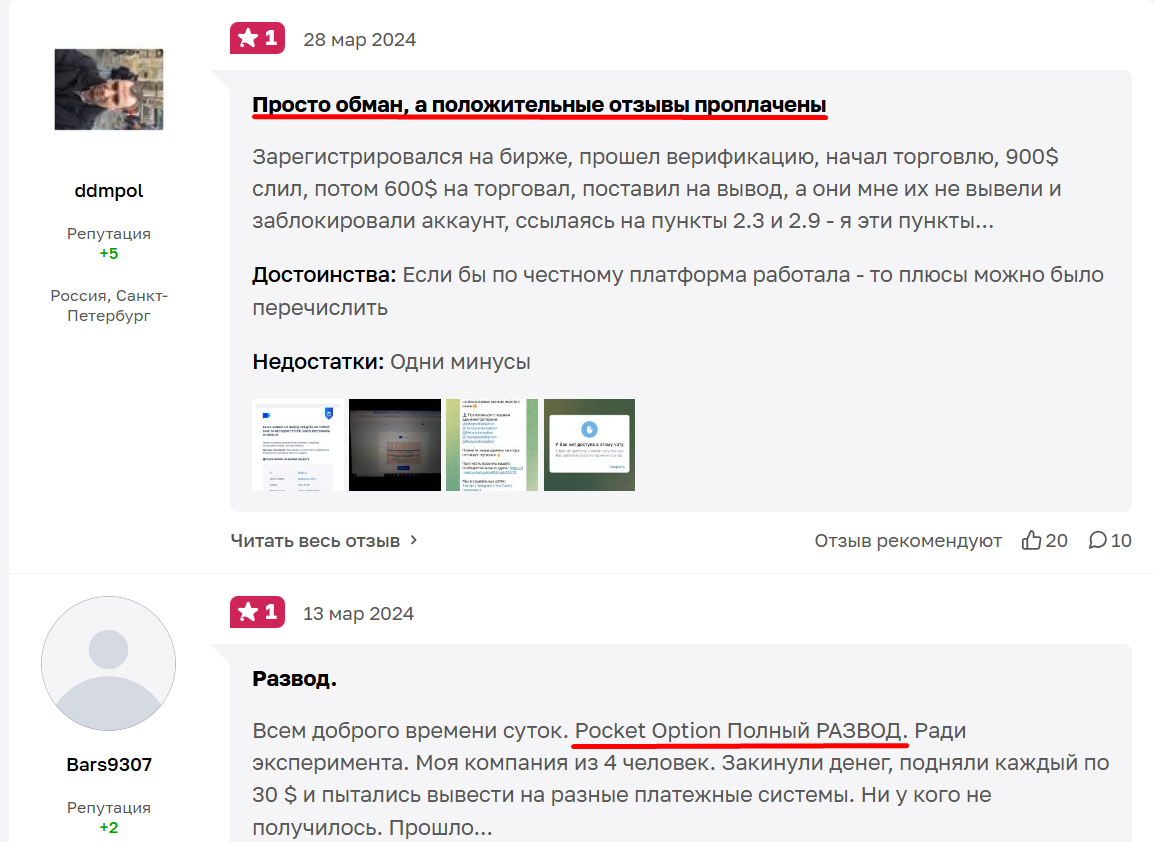Open review title 'Просто обман, а положительные отзывы проплачены'
Screen dimensions: 1154x842
coord(539,105)
